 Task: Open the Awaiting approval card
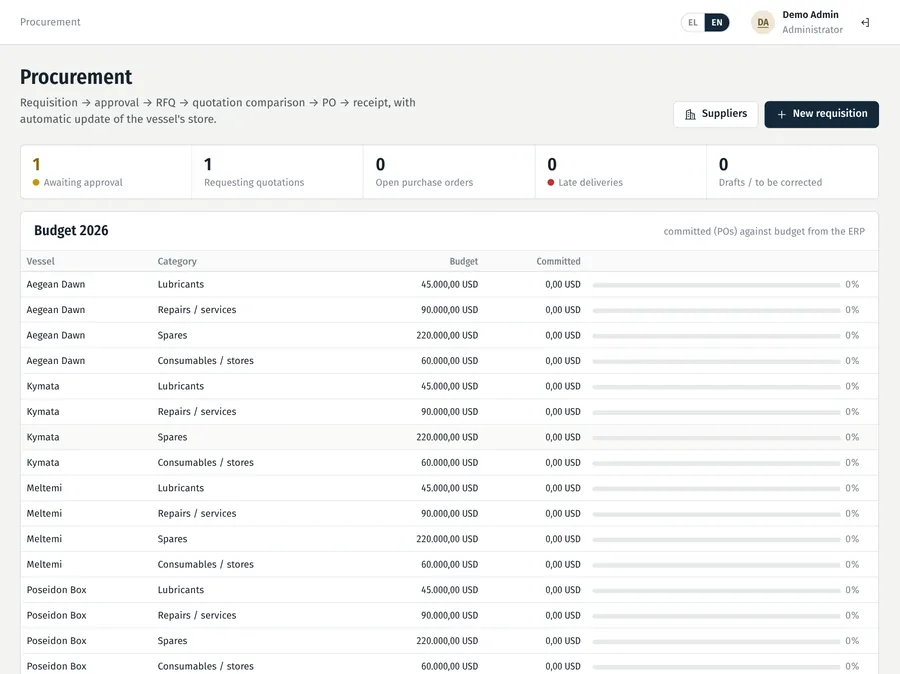pos(106,172)
